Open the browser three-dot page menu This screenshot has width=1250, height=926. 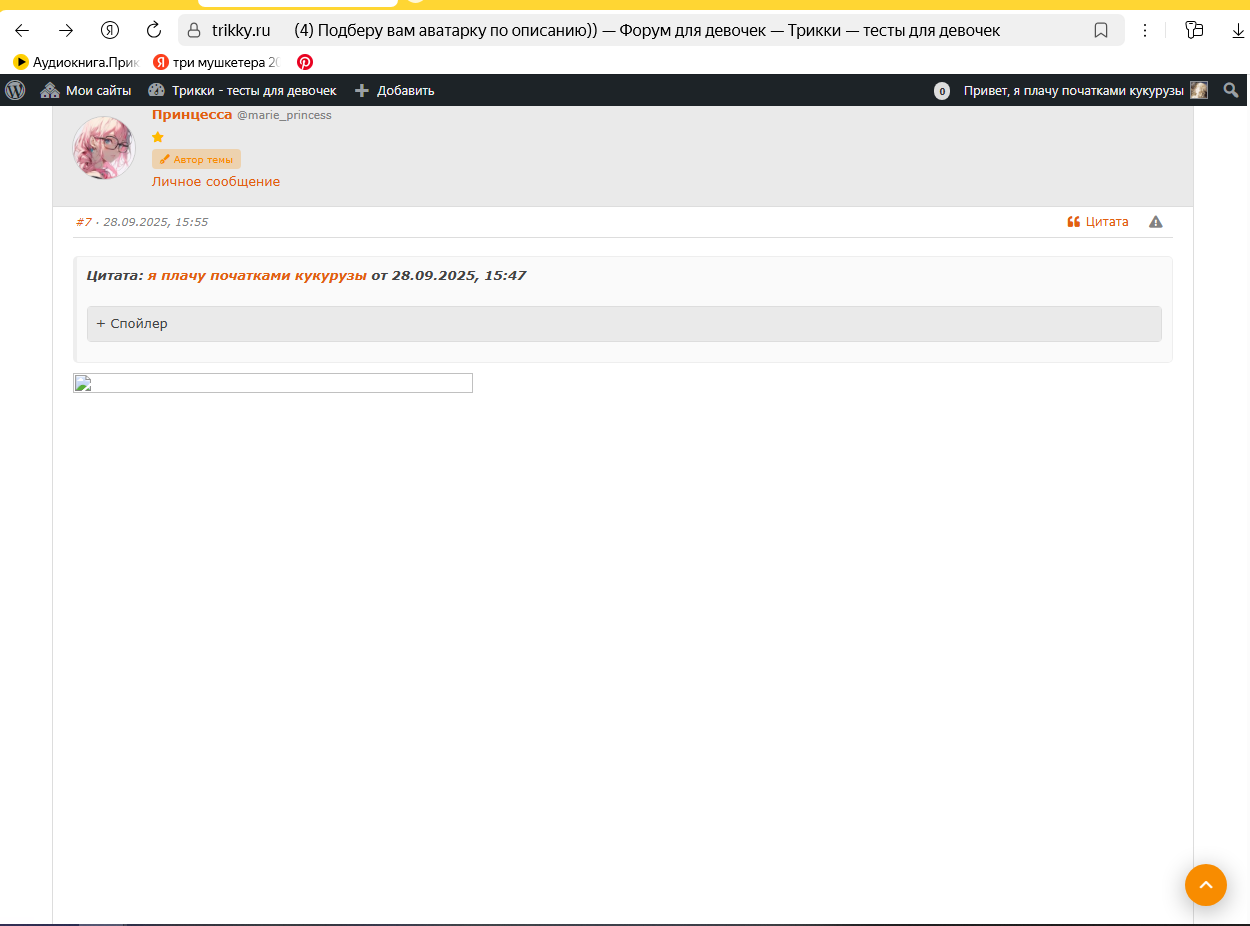click(1146, 30)
